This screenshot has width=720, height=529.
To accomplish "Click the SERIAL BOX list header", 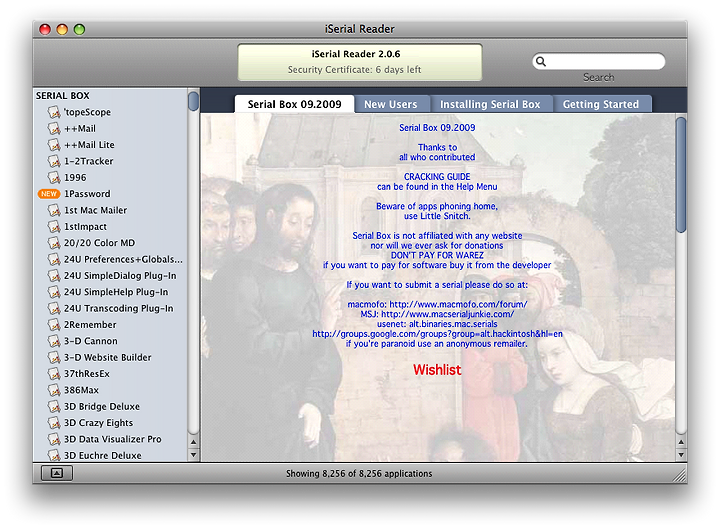I will 63,96.
